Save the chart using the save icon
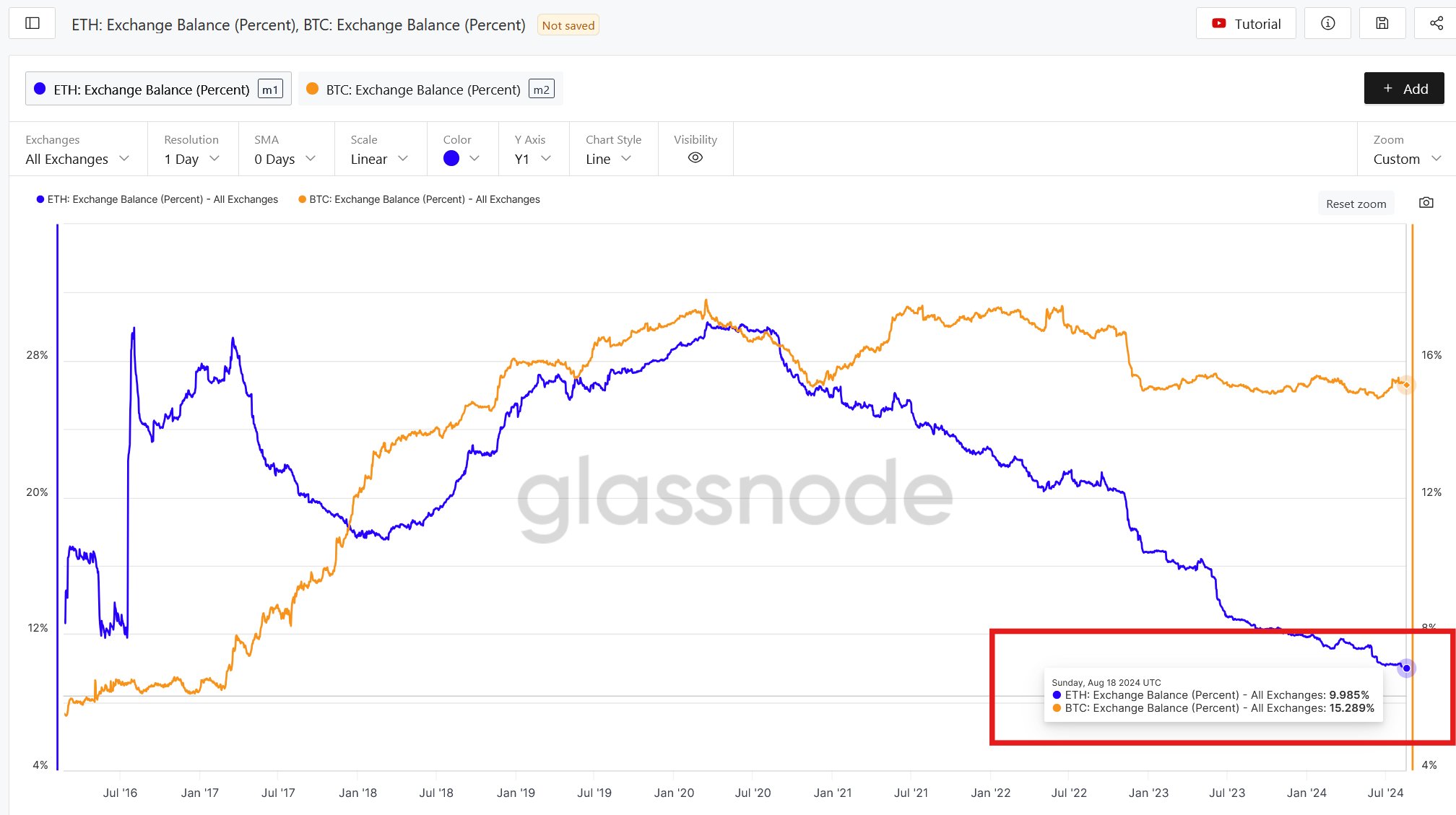Image resolution: width=1456 pixels, height=815 pixels. click(1382, 22)
